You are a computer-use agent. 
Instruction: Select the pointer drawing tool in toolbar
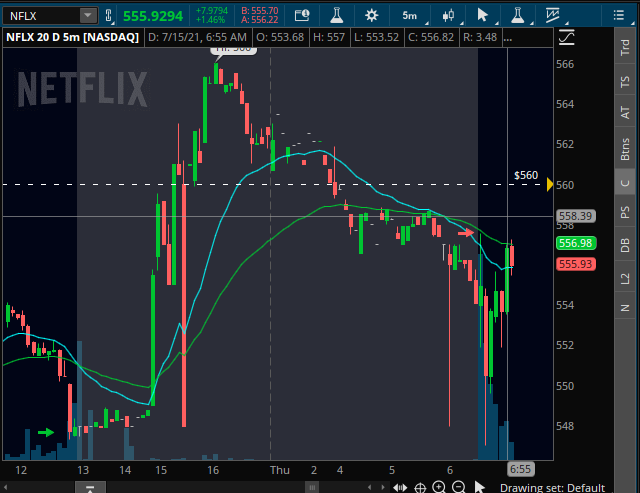[x=482, y=16]
